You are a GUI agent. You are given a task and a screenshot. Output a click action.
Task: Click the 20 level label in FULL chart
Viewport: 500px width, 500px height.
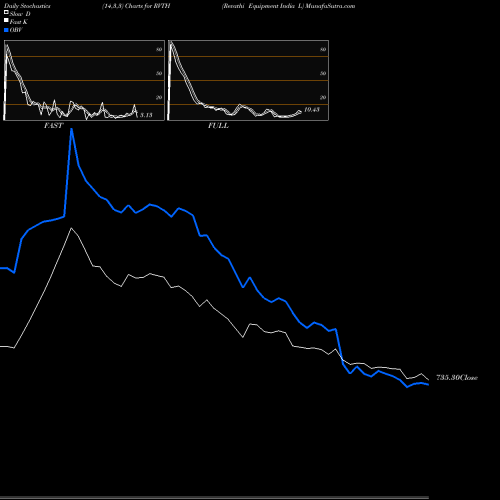pos(323,97)
